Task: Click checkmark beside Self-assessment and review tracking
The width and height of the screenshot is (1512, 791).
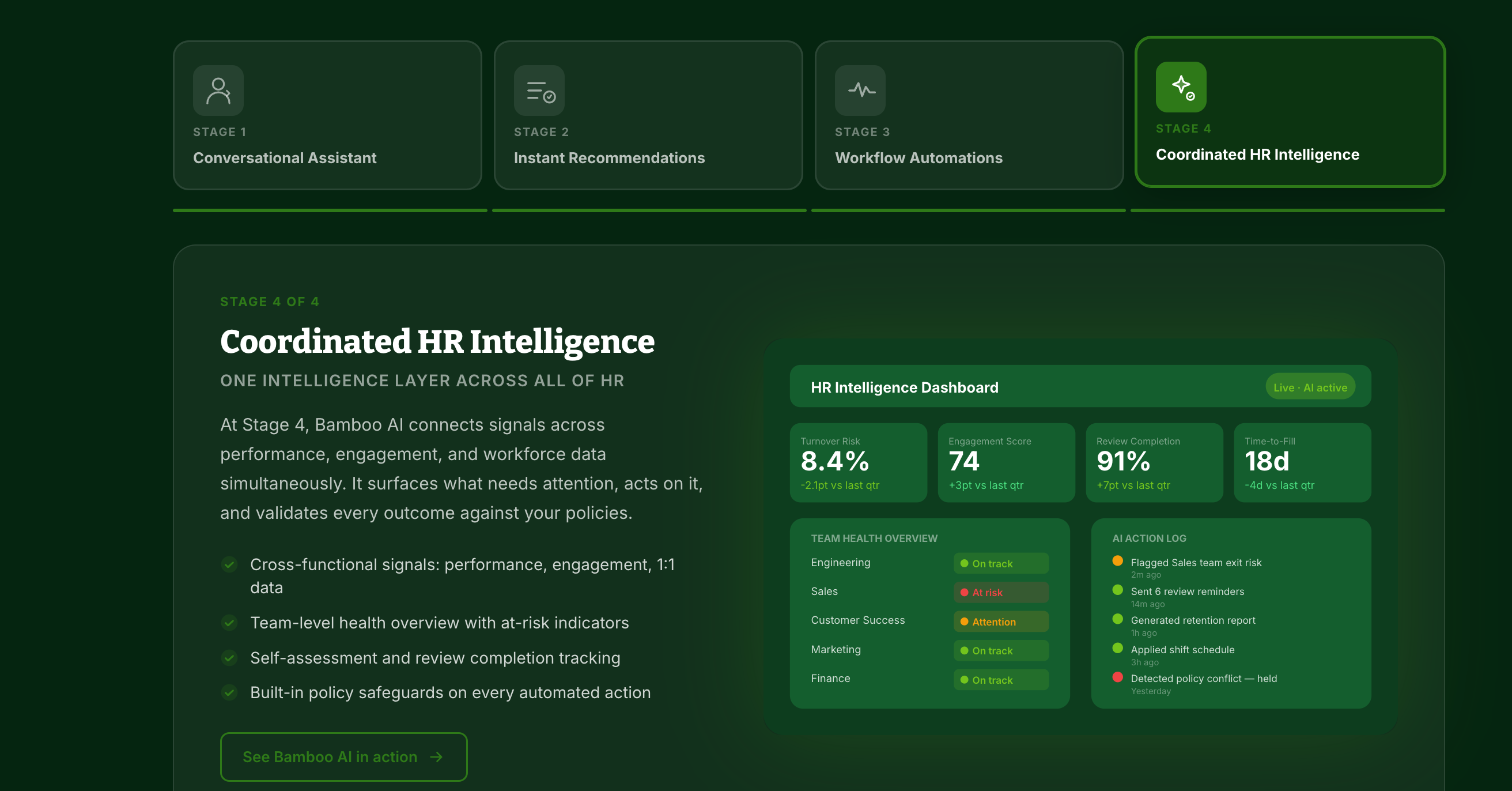Action: click(229, 658)
